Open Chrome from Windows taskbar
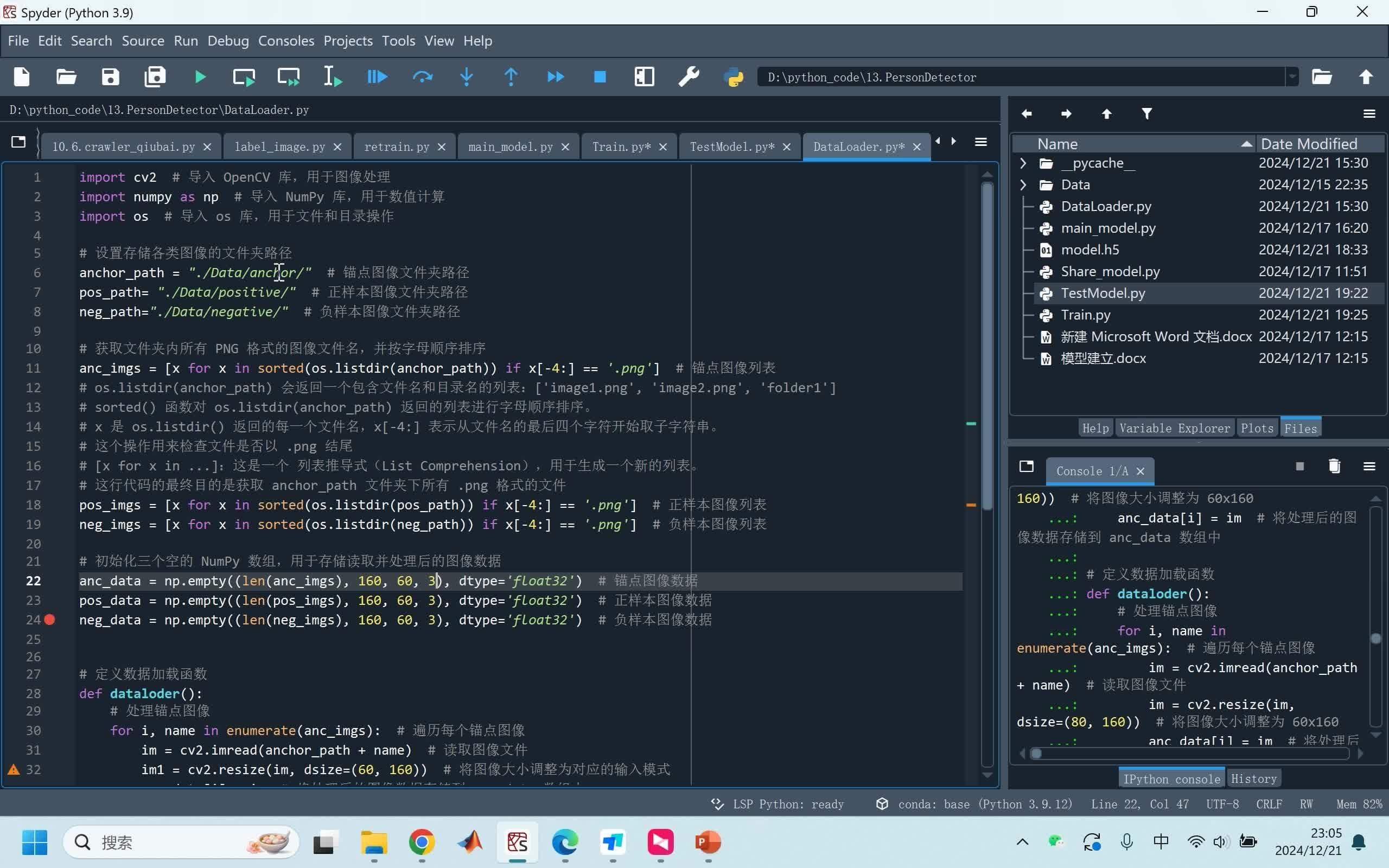 point(422,842)
